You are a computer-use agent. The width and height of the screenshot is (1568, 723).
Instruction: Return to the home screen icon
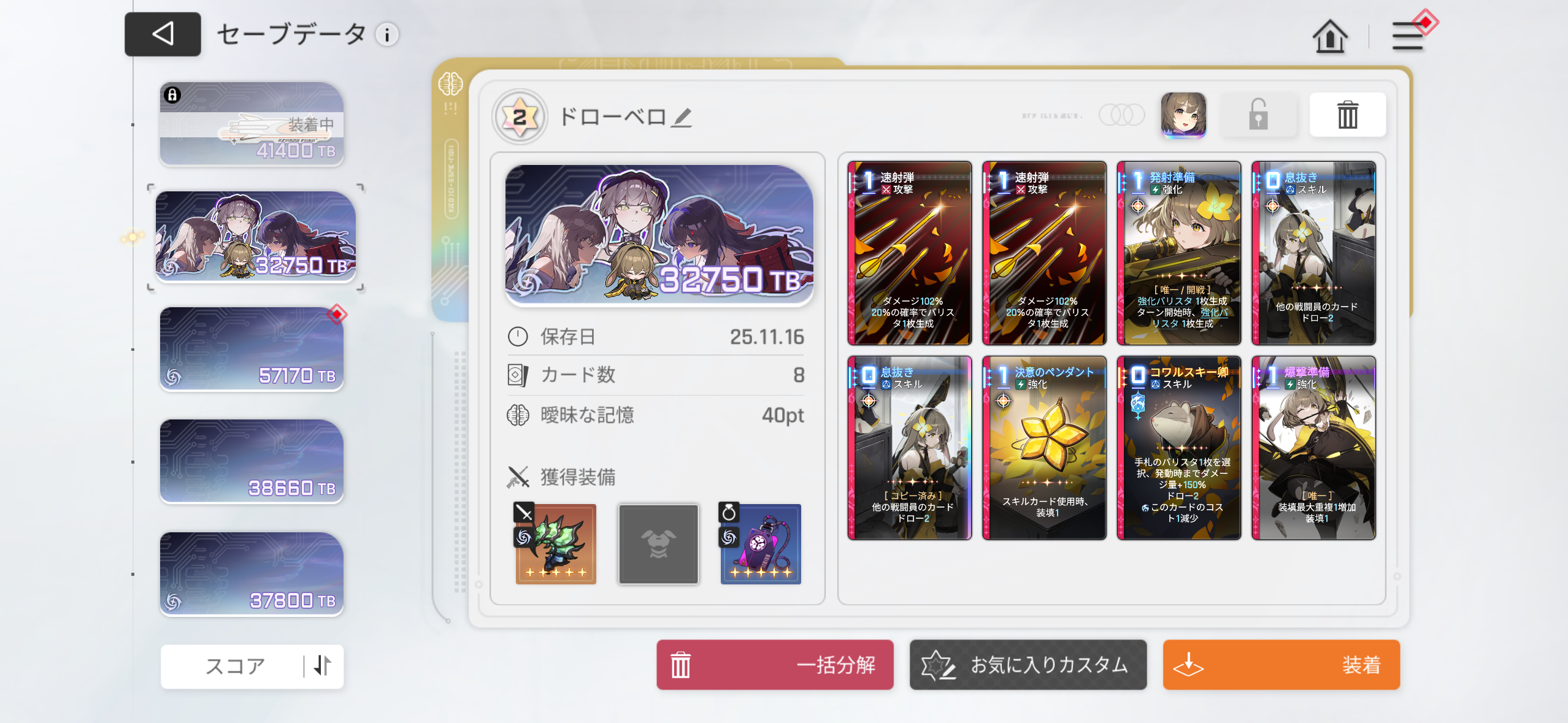(1330, 36)
